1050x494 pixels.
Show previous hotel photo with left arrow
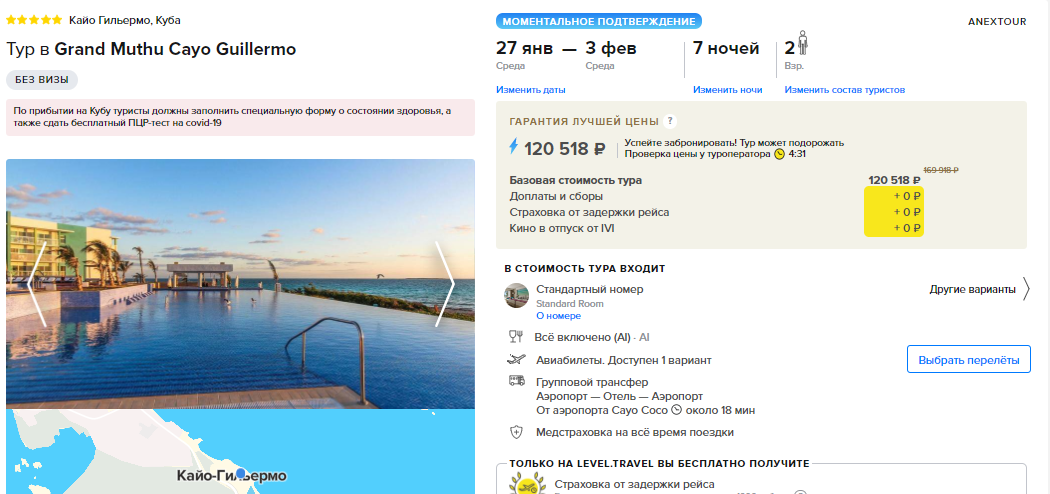click(37, 284)
